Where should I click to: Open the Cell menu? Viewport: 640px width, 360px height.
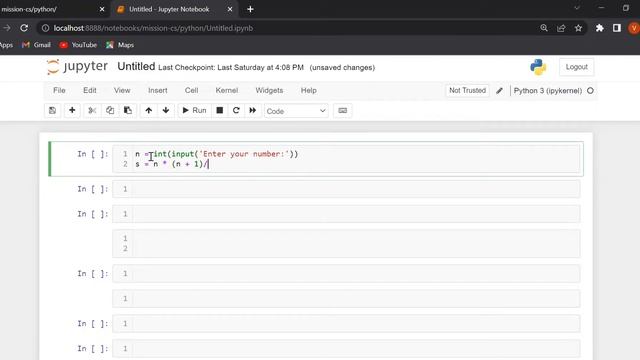click(191, 90)
